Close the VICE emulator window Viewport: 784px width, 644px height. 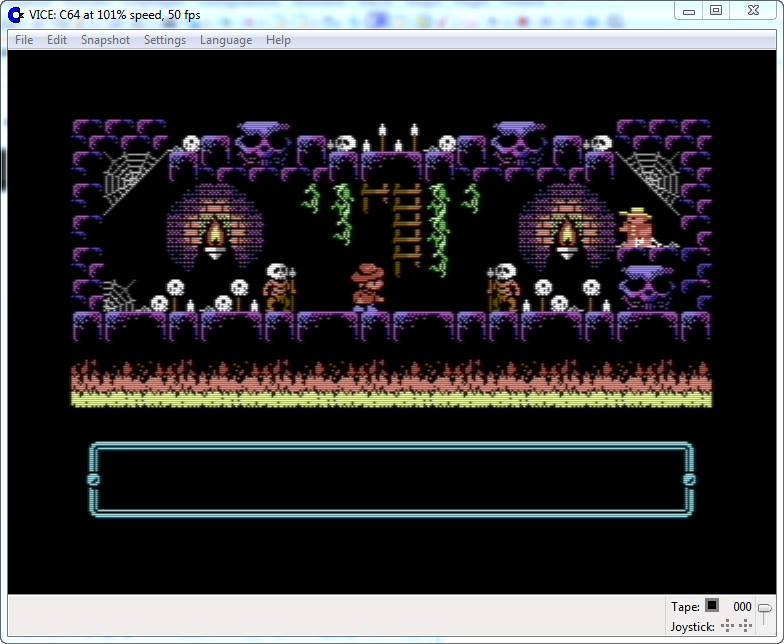point(754,10)
